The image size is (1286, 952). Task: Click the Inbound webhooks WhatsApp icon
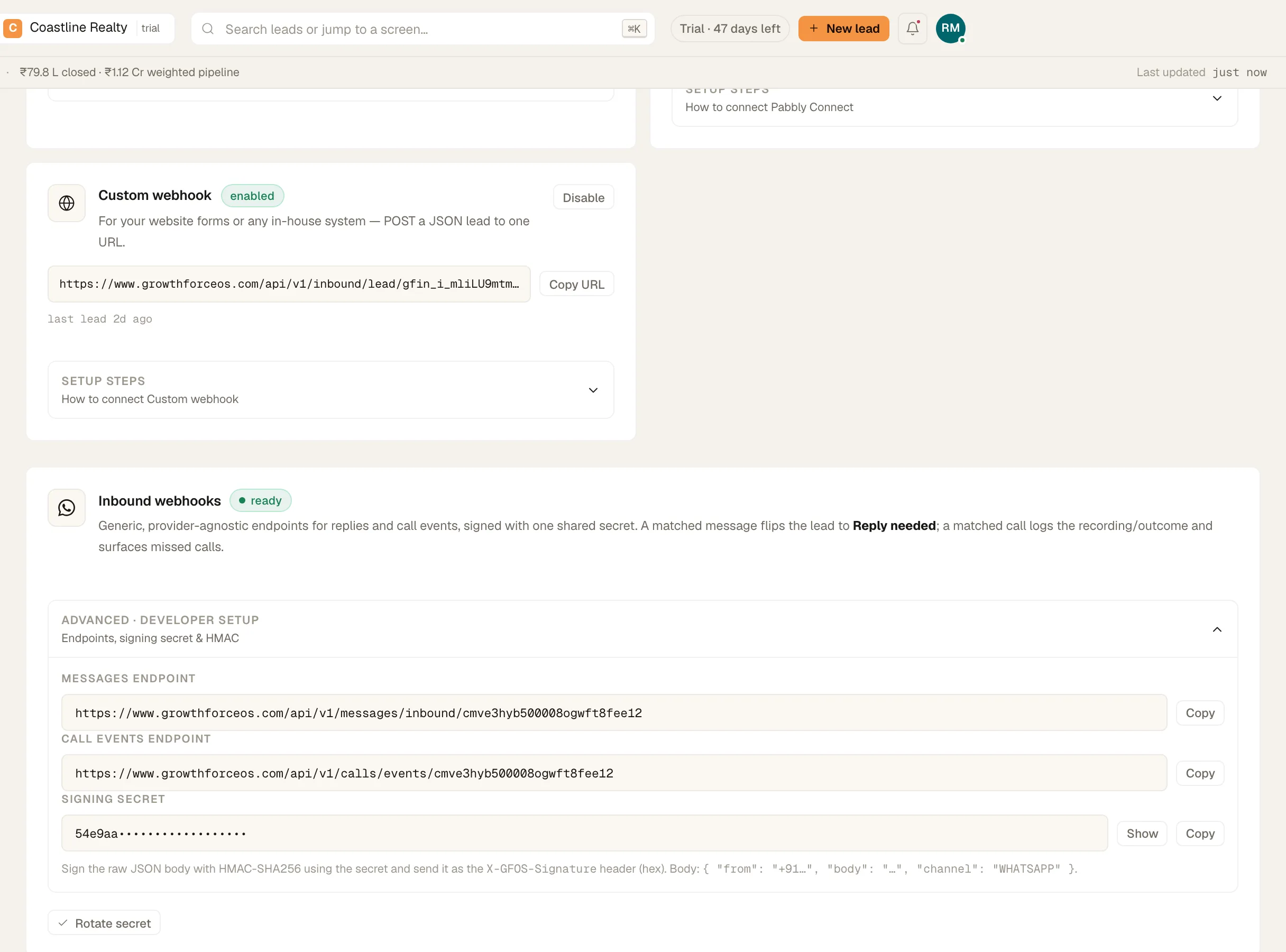(66, 508)
